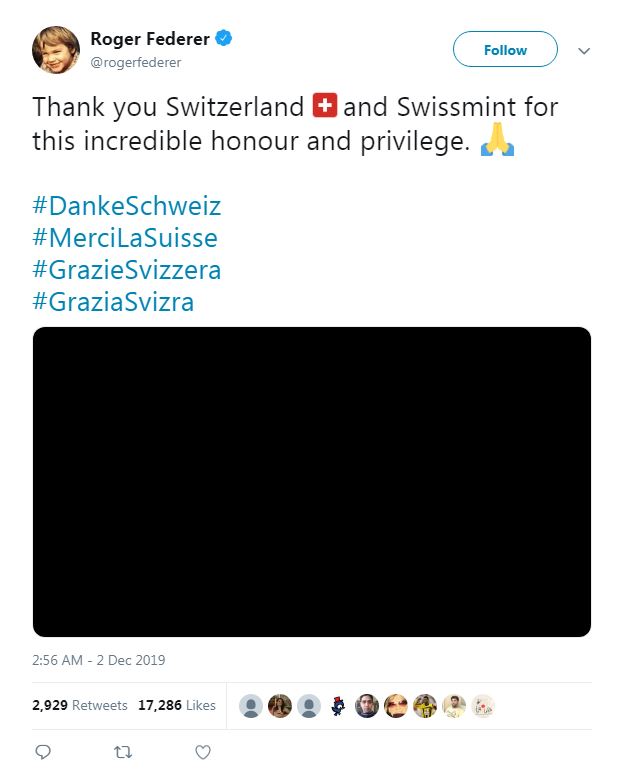Screen dimensions: 617x784
Task: Open the #DankeSchweiz hashtag
Action: (x=127, y=206)
